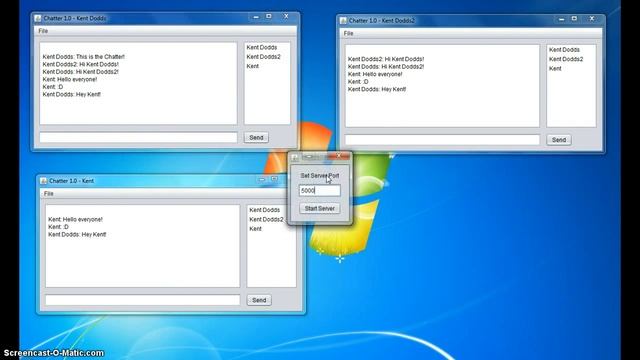This screenshot has width=640, height=360.
Task: Minimize the Kent Dodds2 chat window
Action: [562, 19]
